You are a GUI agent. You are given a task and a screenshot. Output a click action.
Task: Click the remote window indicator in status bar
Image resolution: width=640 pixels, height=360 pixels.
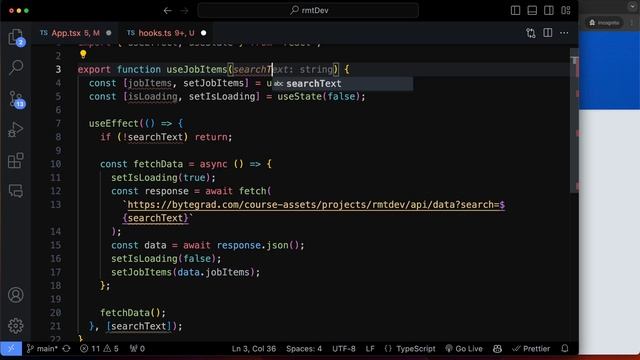[x=11, y=349]
